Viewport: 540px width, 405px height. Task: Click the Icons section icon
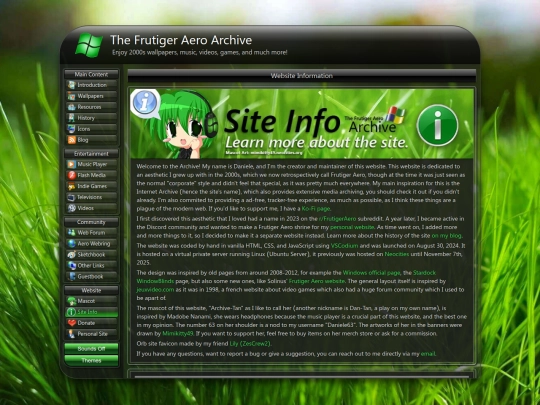click(x=71, y=129)
